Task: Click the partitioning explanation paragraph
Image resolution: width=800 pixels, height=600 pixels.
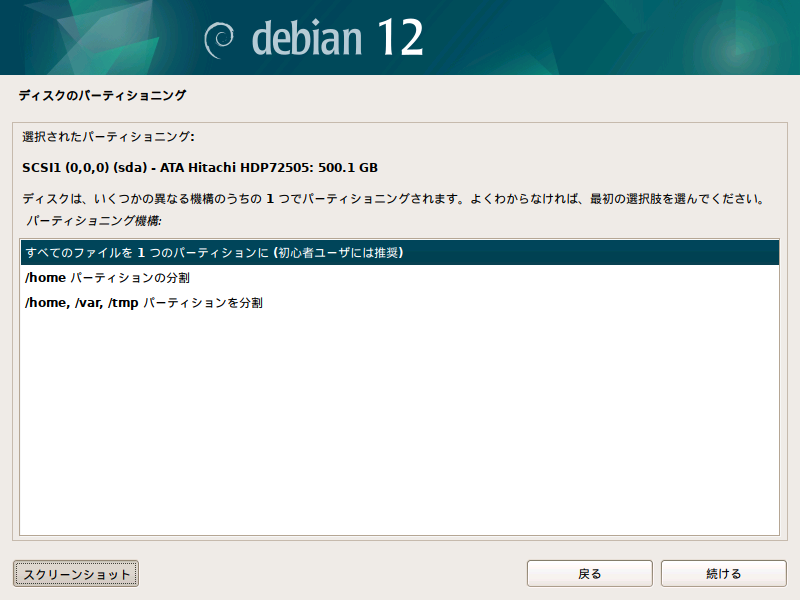Action: click(x=394, y=199)
